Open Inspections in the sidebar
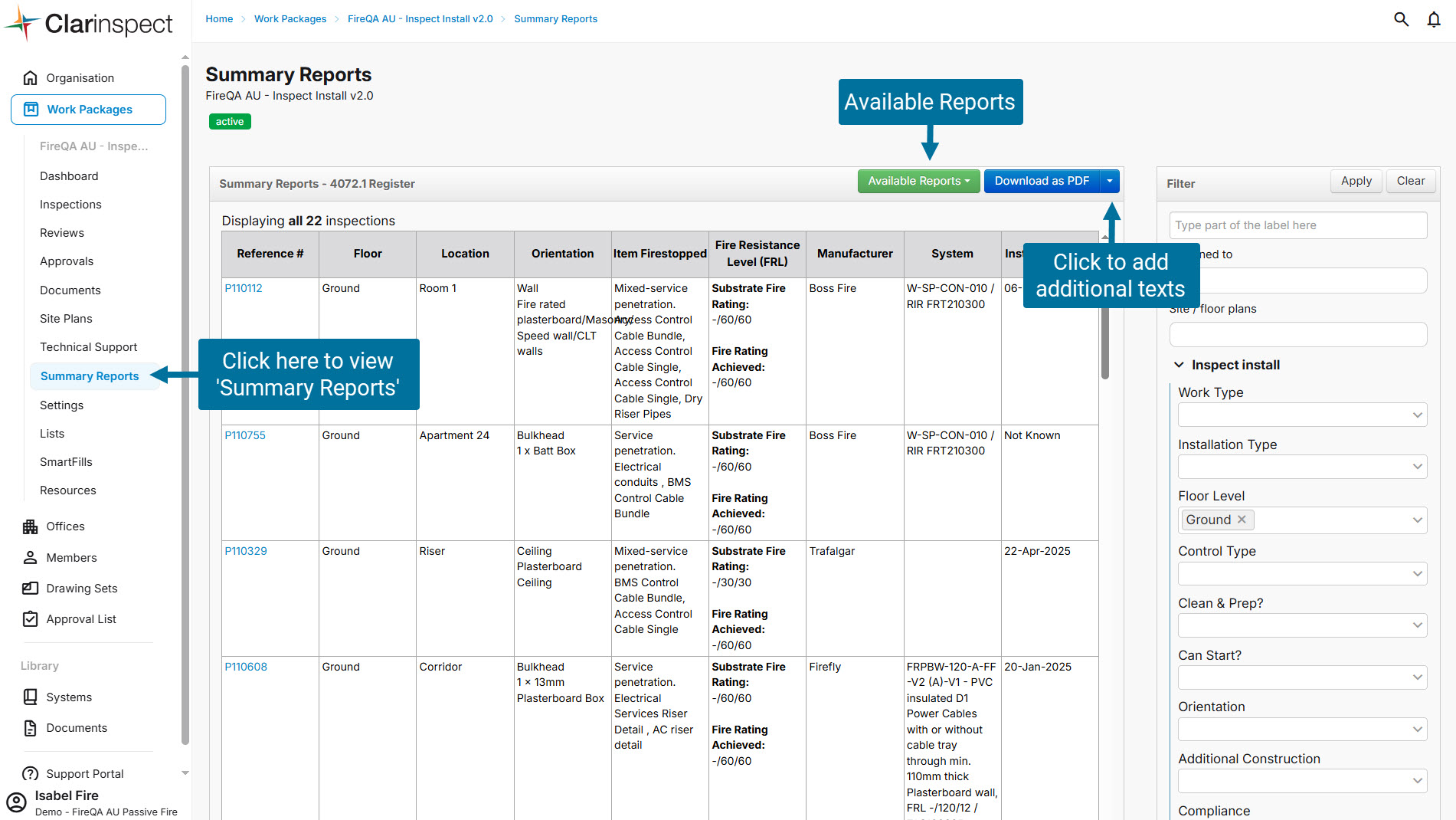This screenshot has width=1456, height=820. 70,204
